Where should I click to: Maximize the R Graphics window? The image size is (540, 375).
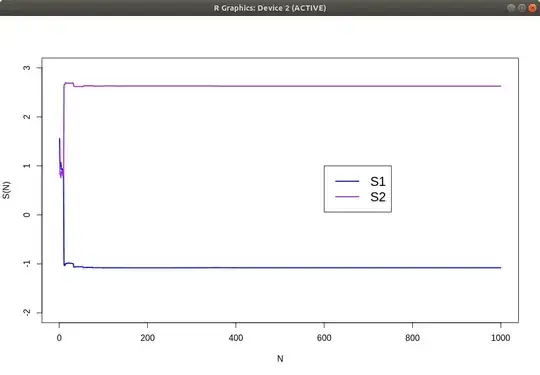click(x=522, y=8)
